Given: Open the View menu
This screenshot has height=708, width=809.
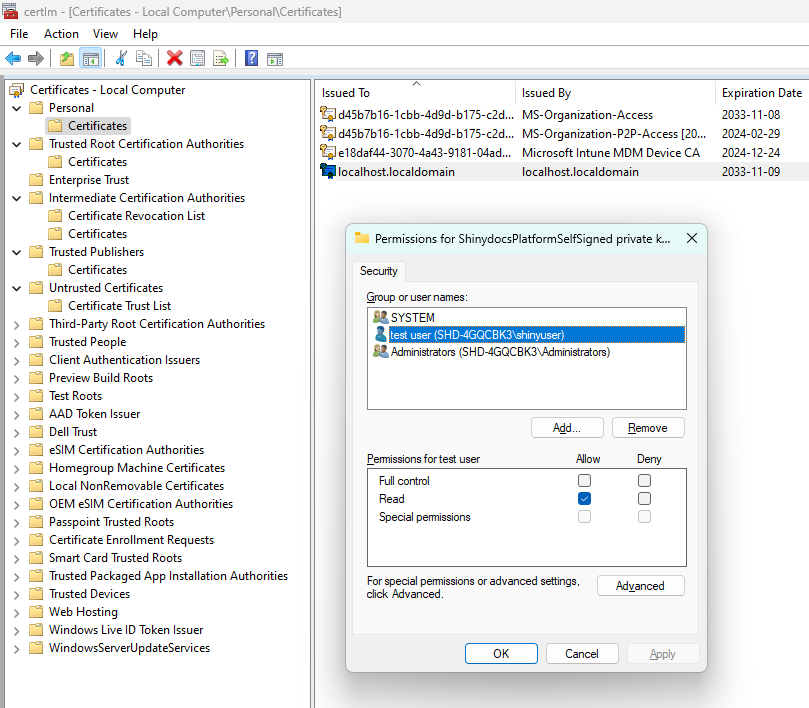Looking at the screenshot, I should coord(105,33).
